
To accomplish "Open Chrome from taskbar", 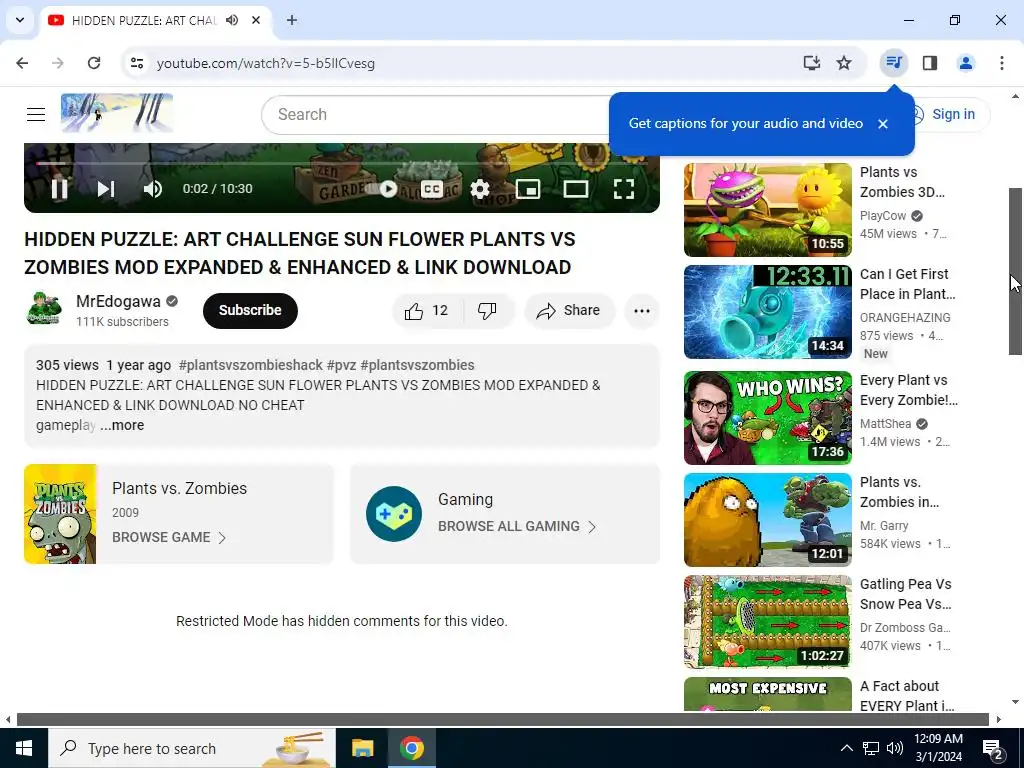I will point(411,748).
